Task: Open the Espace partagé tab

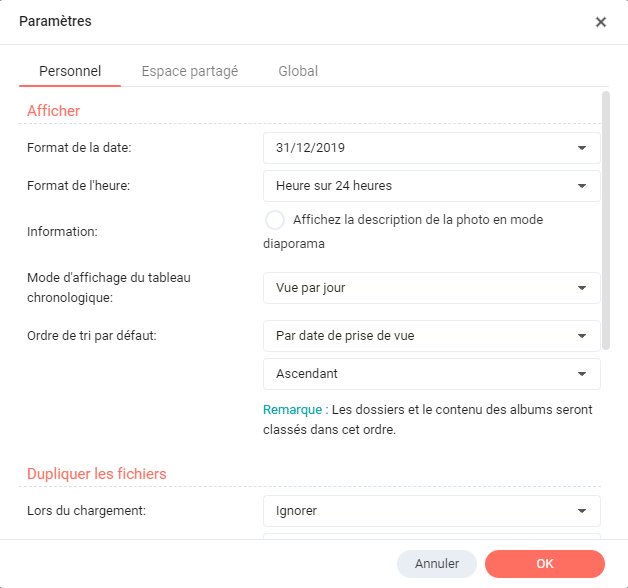Action: pos(189,71)
